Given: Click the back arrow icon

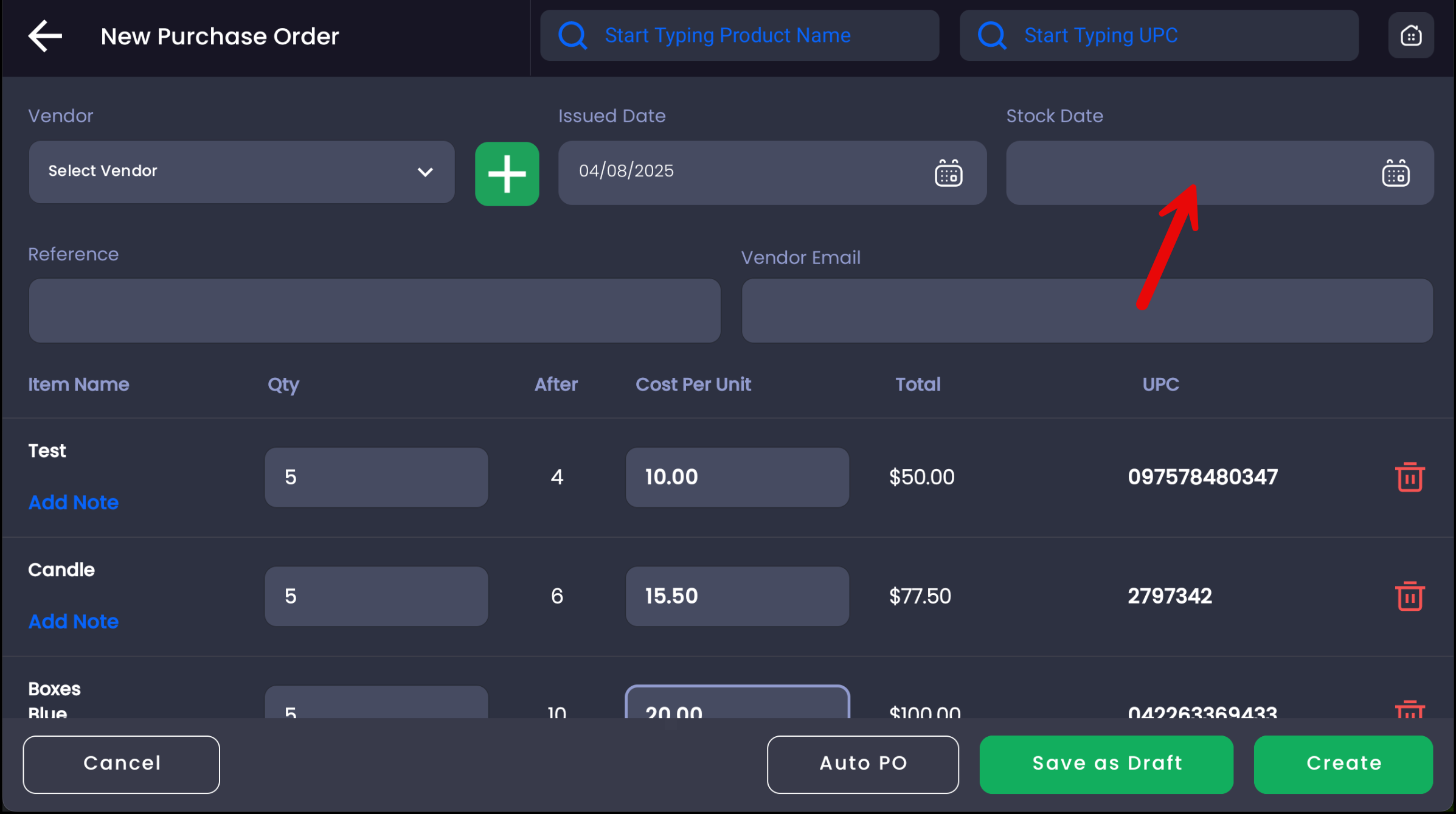Looking at the screenshot, I should click(45, 36).
